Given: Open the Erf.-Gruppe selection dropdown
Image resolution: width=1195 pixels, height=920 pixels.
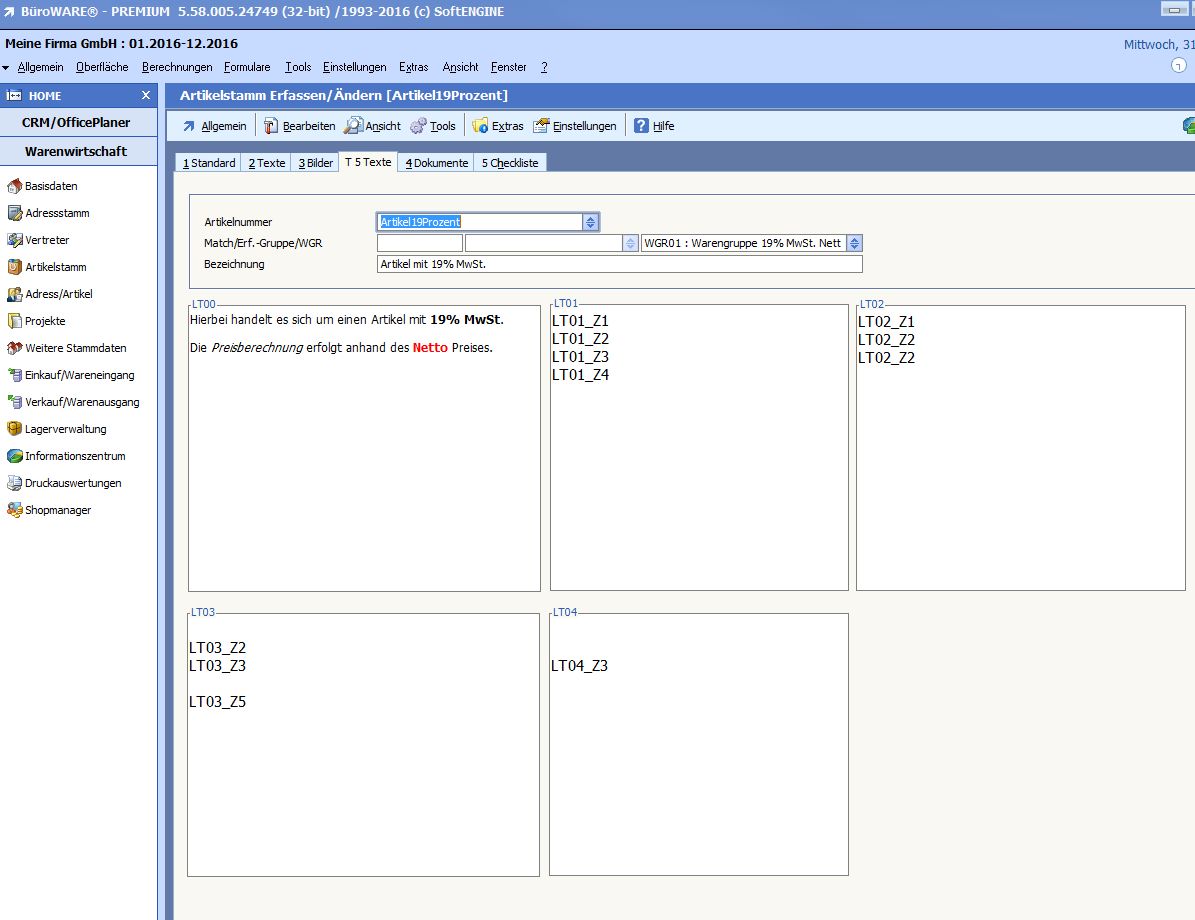Looking at the screenshot, I should (x=630, y=243).
